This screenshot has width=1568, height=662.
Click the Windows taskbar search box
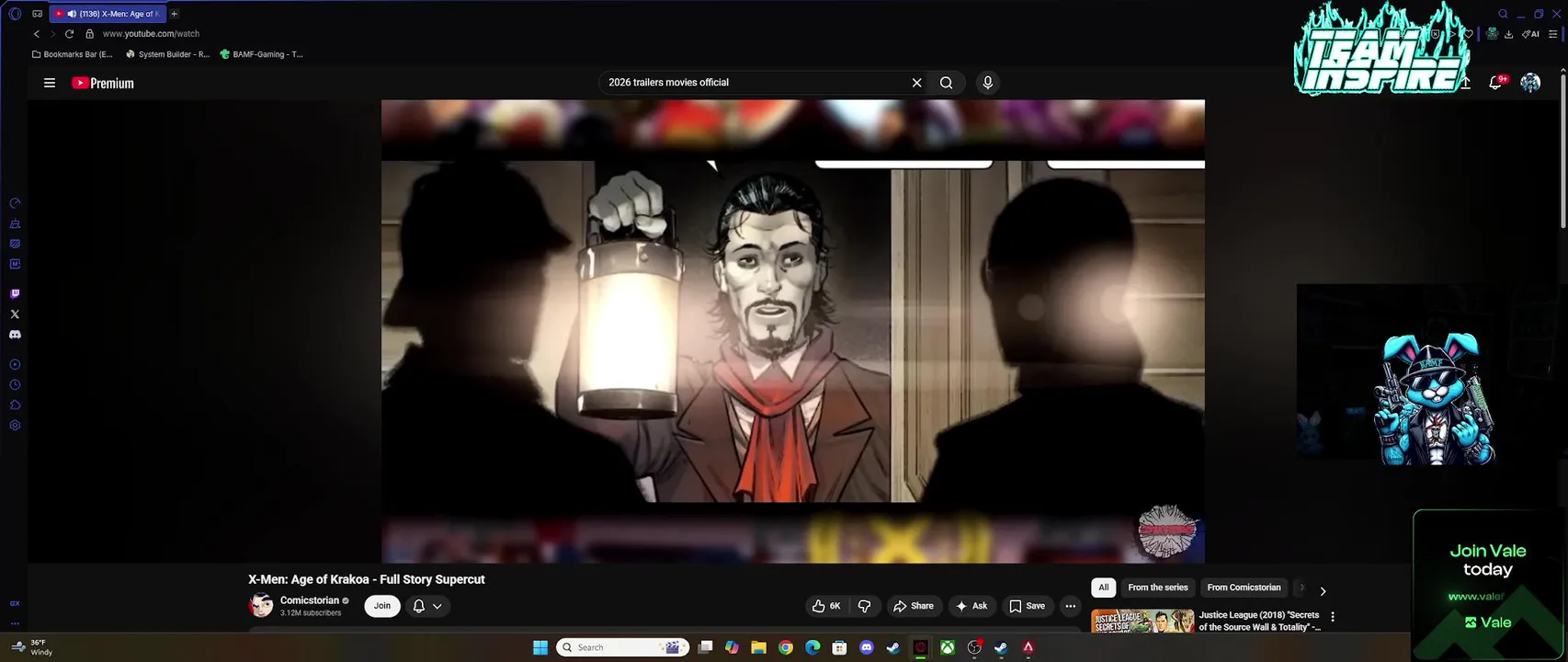coord(623,647)
